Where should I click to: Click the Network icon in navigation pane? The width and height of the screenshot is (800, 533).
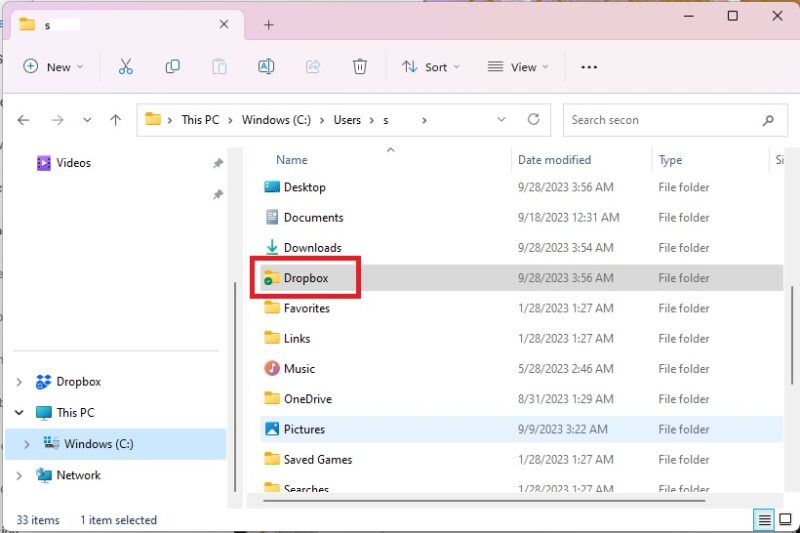(44, 475)
